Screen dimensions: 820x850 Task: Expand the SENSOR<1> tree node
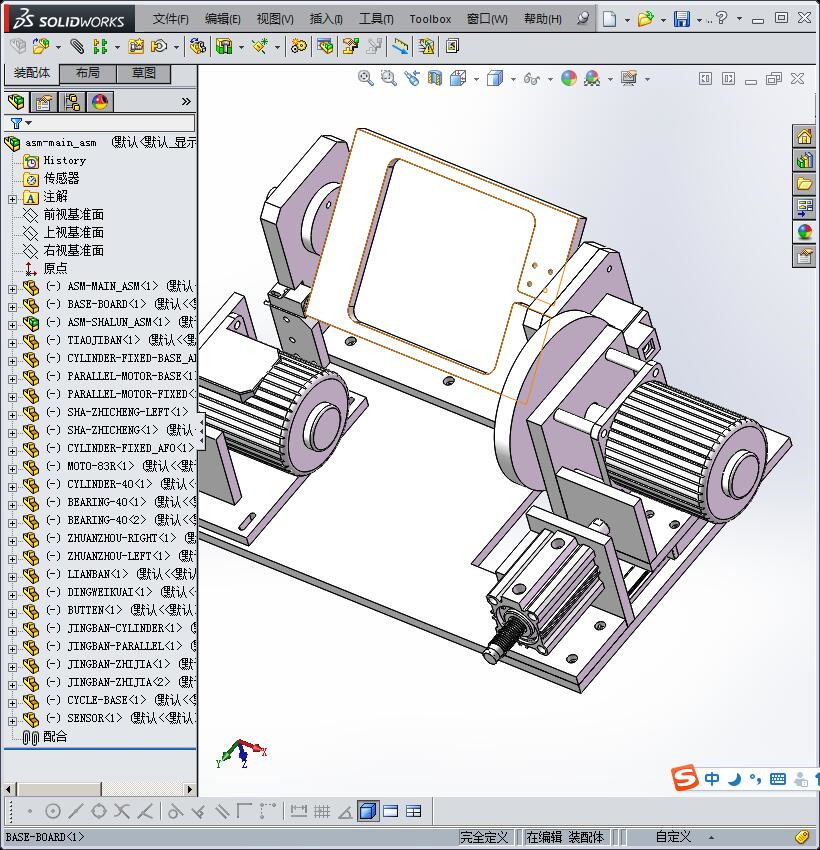[12, 721]
